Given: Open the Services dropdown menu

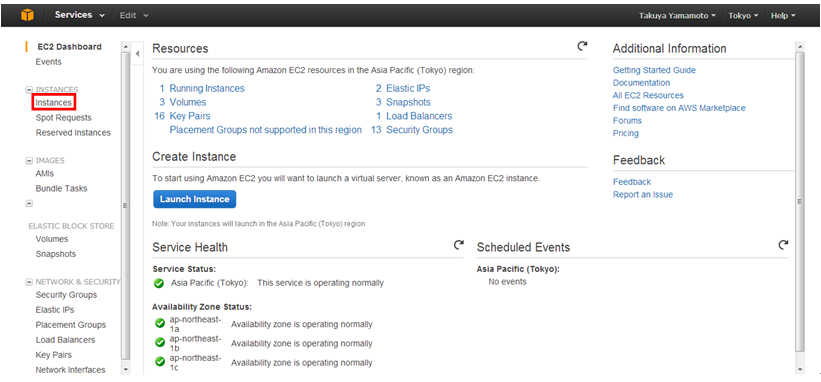Looking at the screenshot, I should [x=80, y=15].
